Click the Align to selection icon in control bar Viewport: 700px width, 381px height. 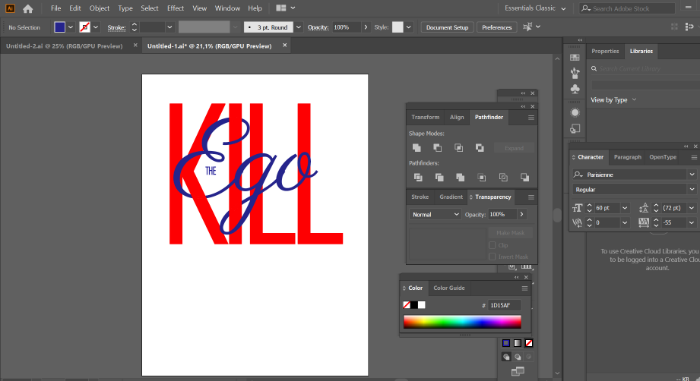coord(527,27)
